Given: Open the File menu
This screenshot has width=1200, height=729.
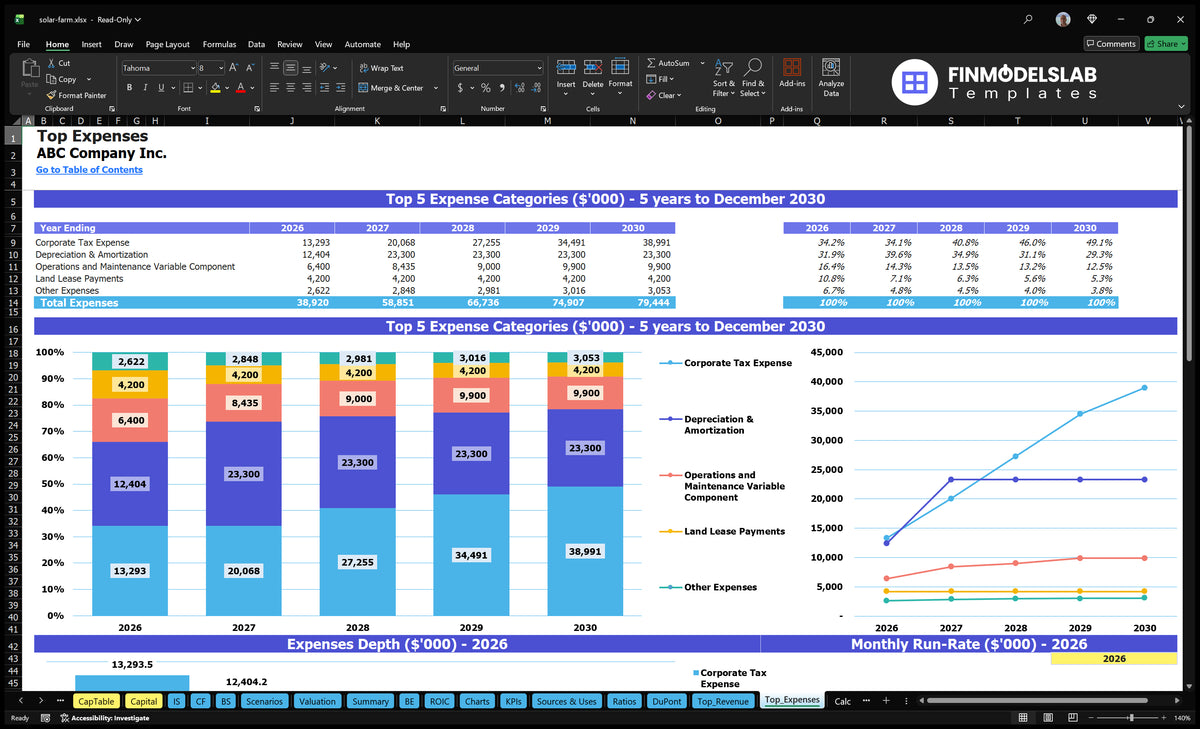Looking at the screenshot, I should tap(23, 44).
